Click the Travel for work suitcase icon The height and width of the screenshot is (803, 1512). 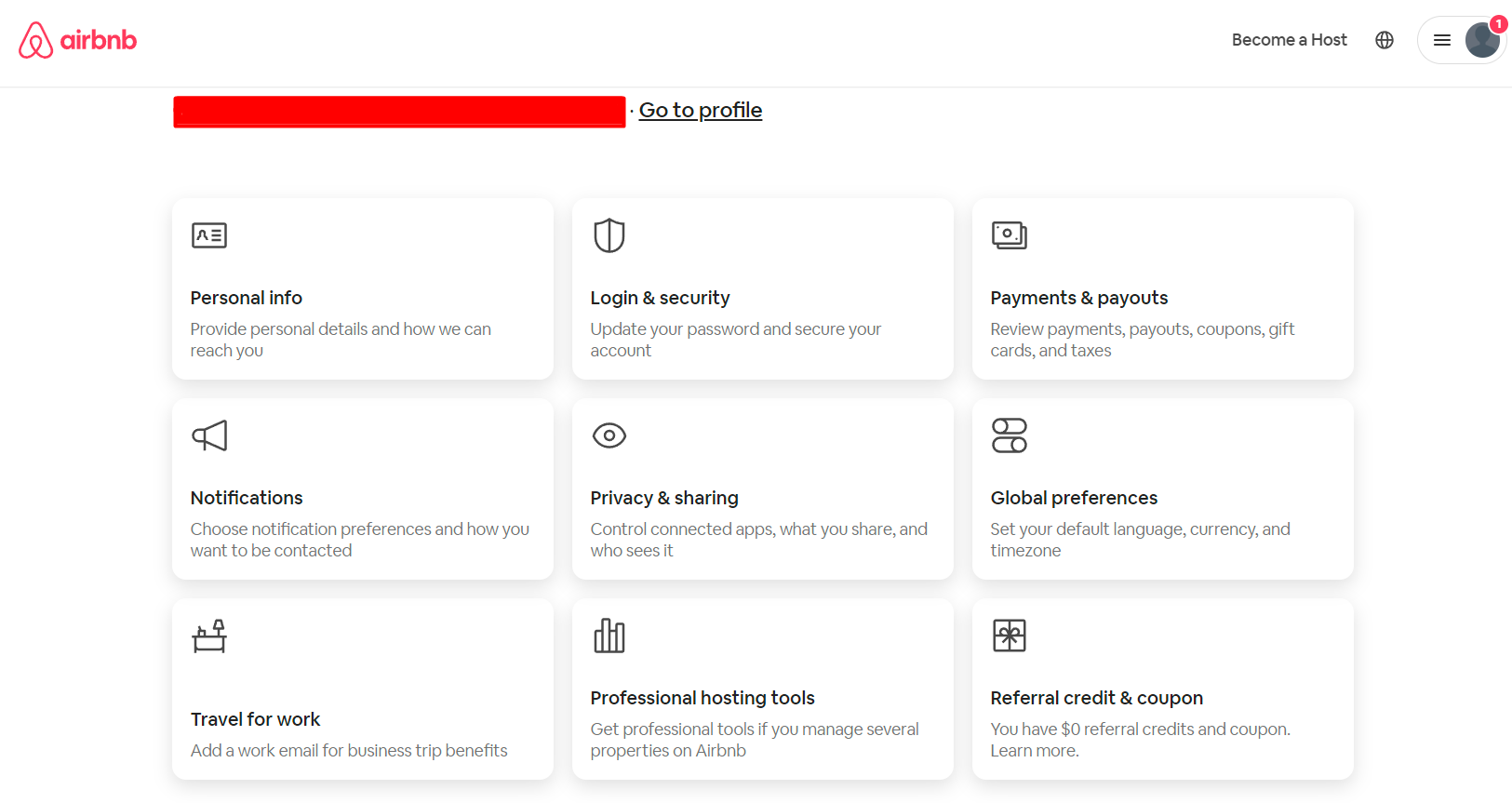coord(209,636)
